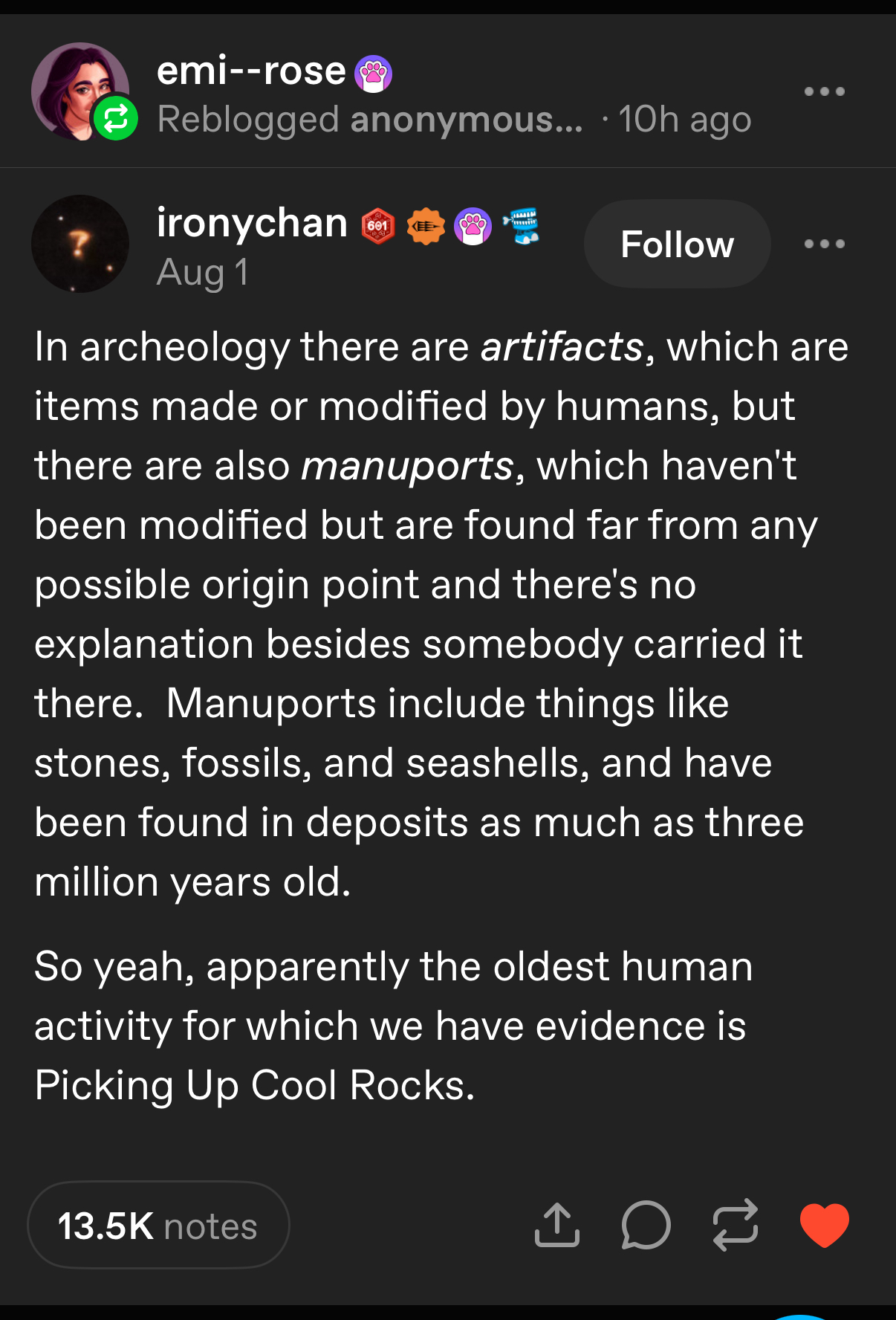Tap the ironychan username
Screen dimensions: 896x1320
(x=252, y=223)
